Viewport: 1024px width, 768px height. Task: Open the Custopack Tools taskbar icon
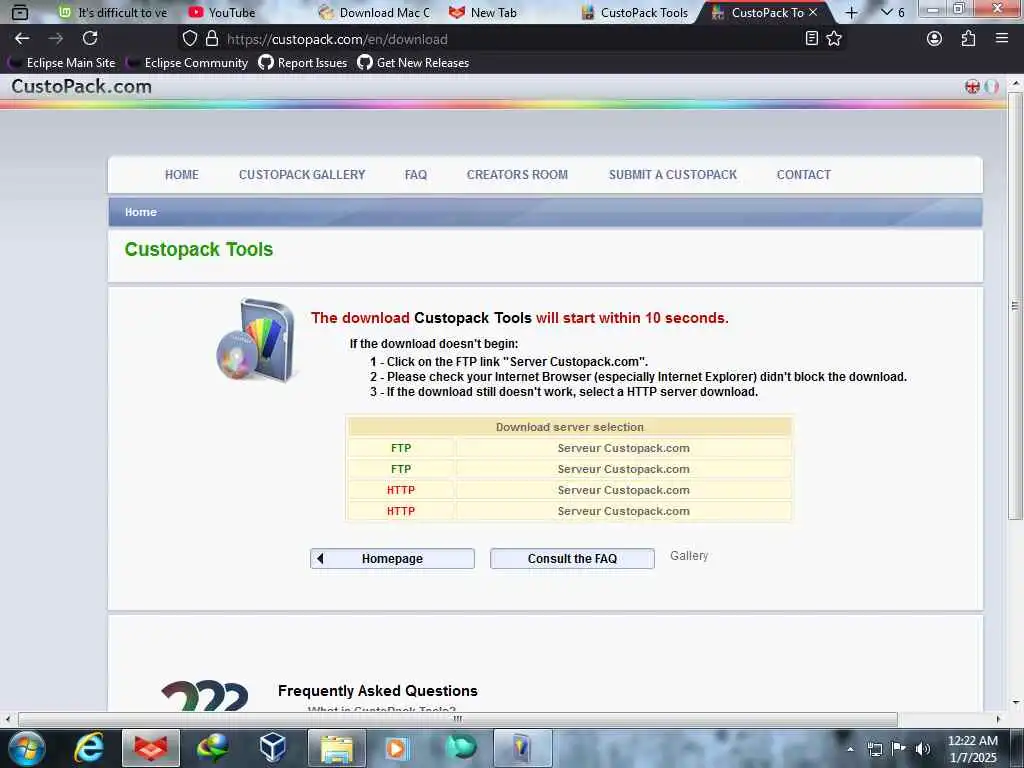(522, 748)
